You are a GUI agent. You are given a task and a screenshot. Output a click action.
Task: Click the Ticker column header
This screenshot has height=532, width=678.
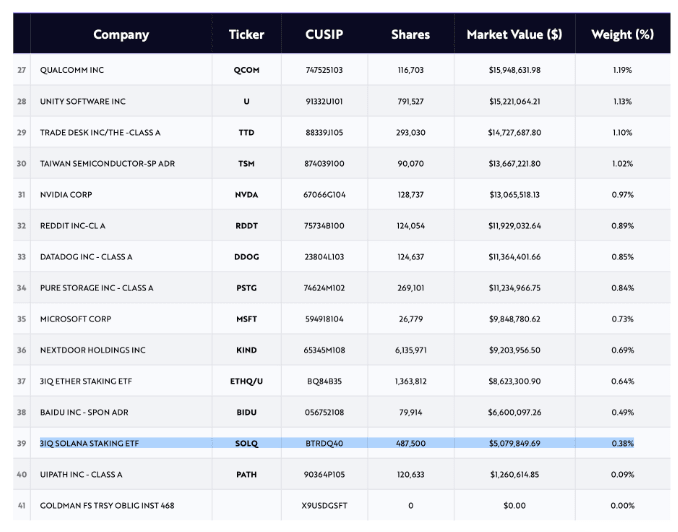point(246,34)
